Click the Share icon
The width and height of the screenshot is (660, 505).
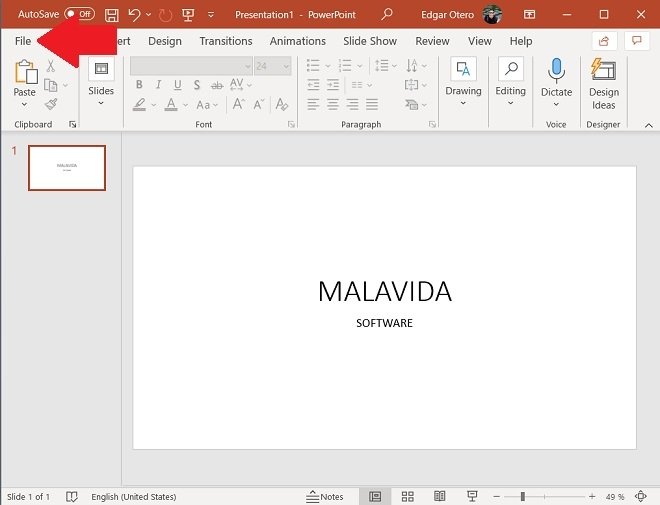604,41
